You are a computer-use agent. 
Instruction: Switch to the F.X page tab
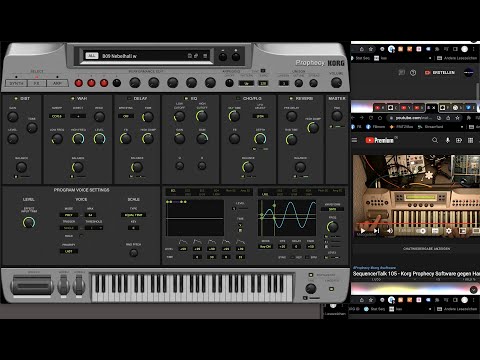point(37,83)
